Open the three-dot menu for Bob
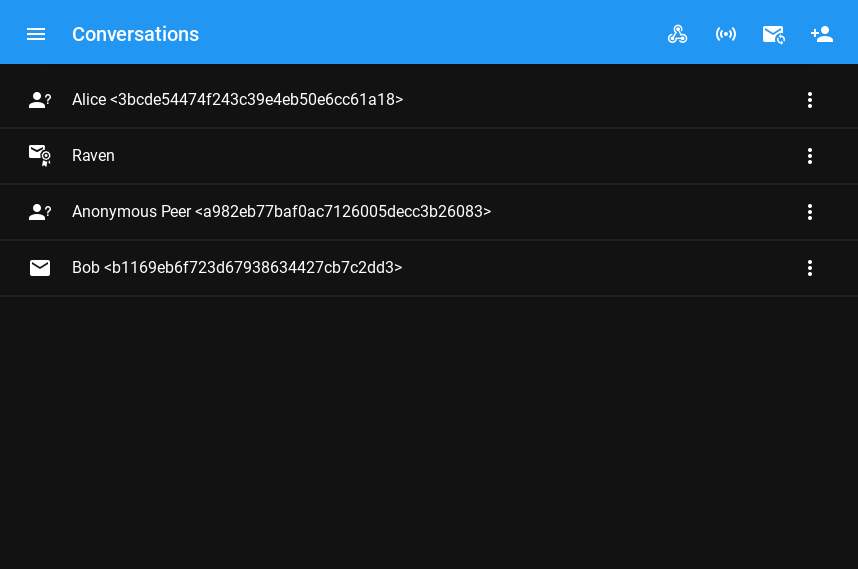The height and width of the screenshot is (569, 858). click(810, 268)
